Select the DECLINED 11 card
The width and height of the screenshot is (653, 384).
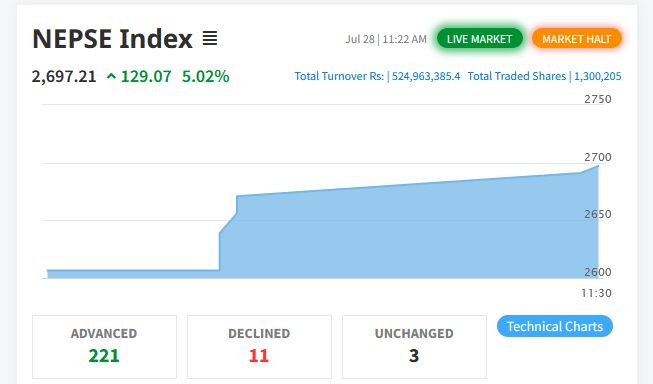pyautogui.click(x=259, y=347)
